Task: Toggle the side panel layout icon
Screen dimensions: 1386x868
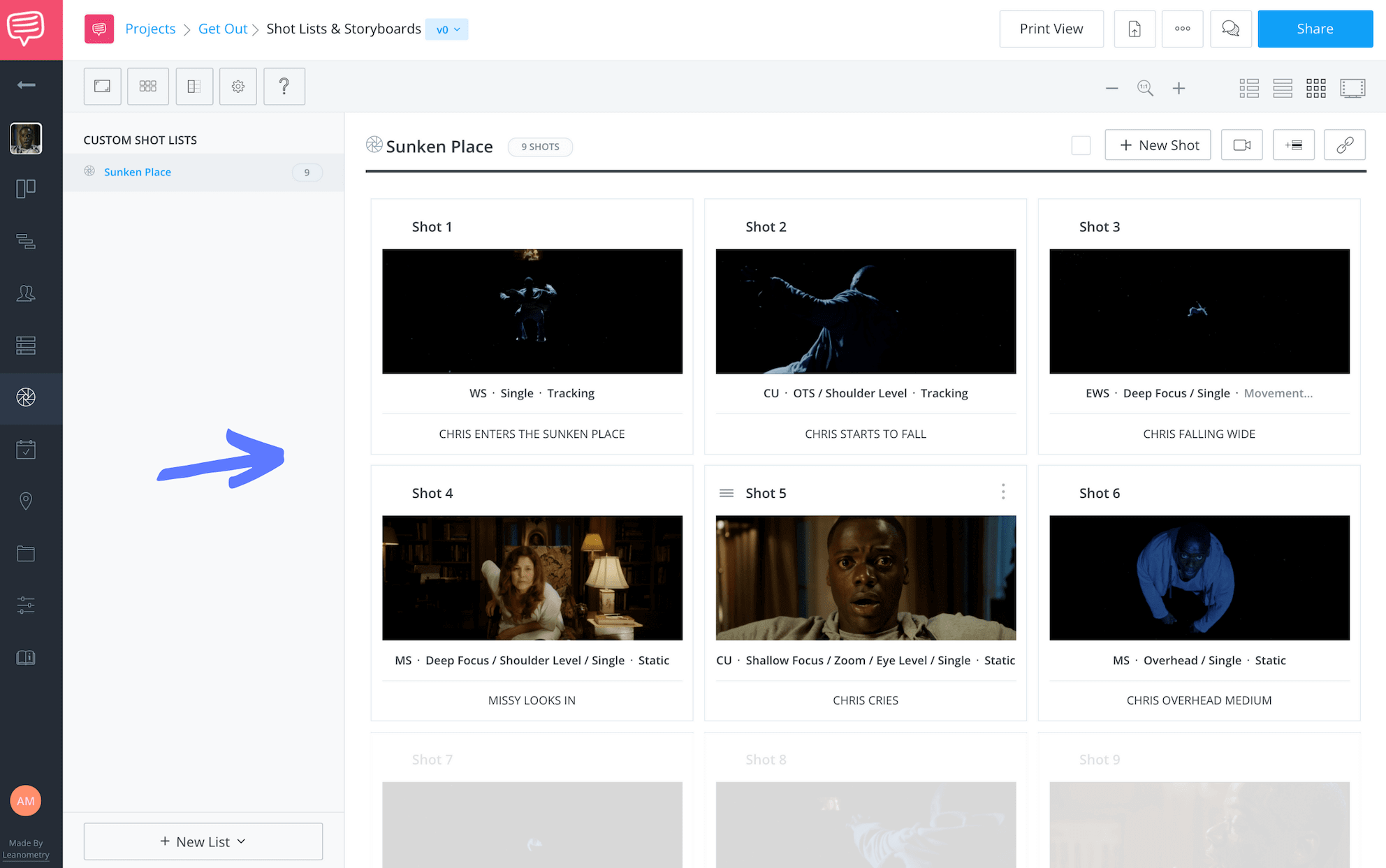Action: [194, 87]
